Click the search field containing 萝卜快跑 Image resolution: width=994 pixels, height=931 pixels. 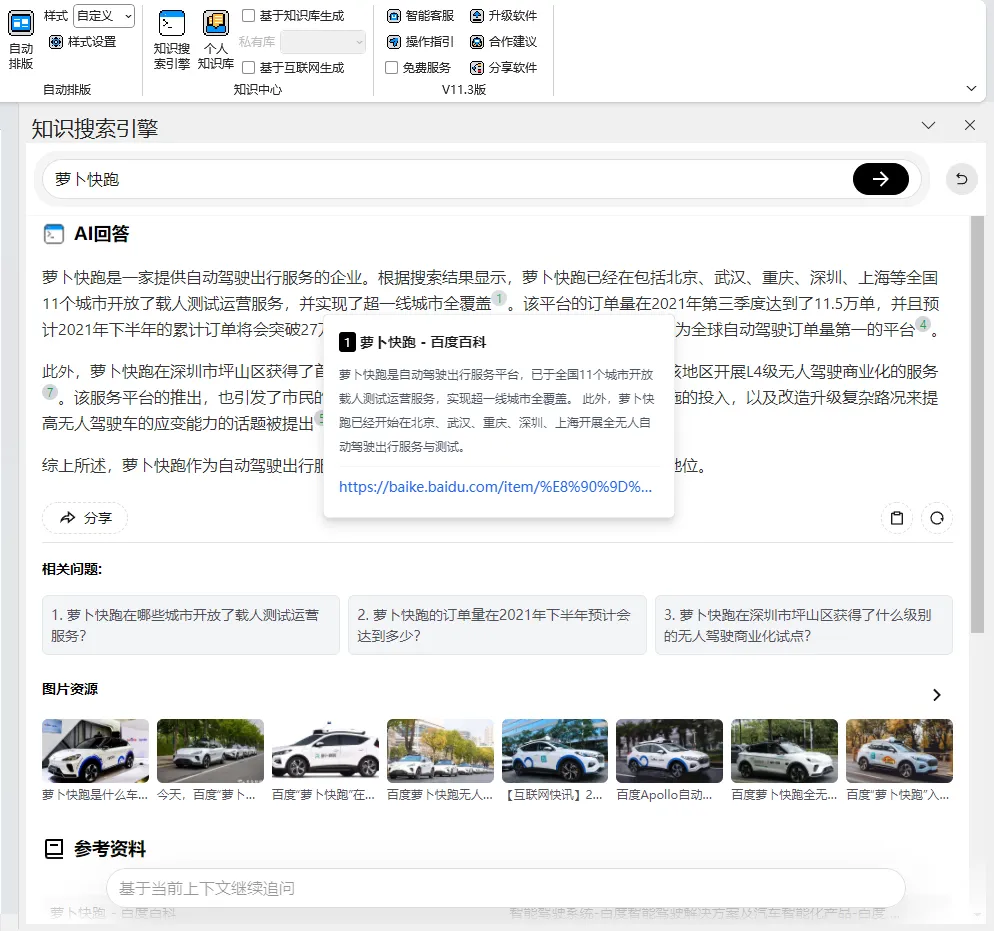[446, 179]
